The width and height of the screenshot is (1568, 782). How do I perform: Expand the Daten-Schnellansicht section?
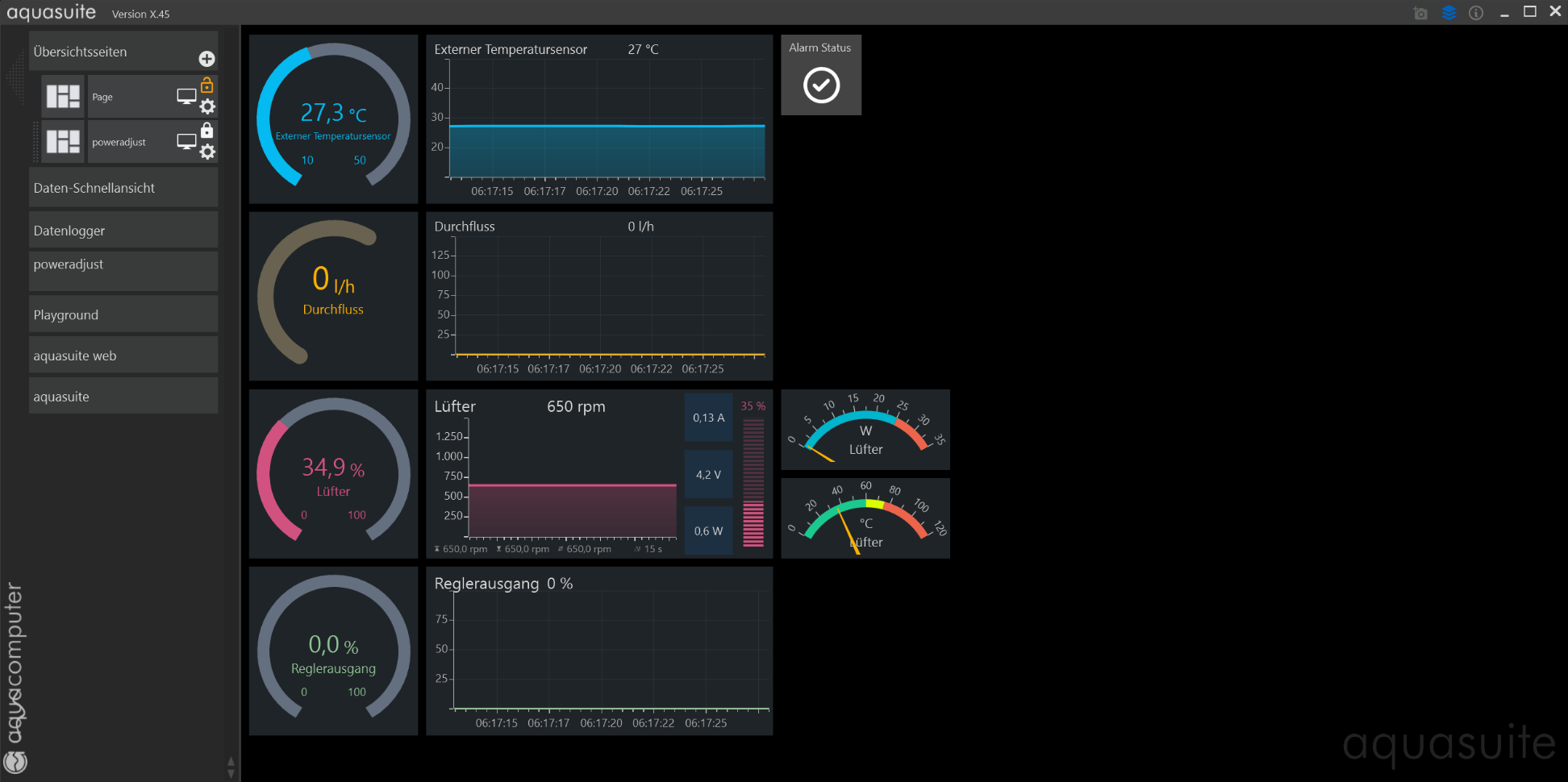[x=123, y=188]
